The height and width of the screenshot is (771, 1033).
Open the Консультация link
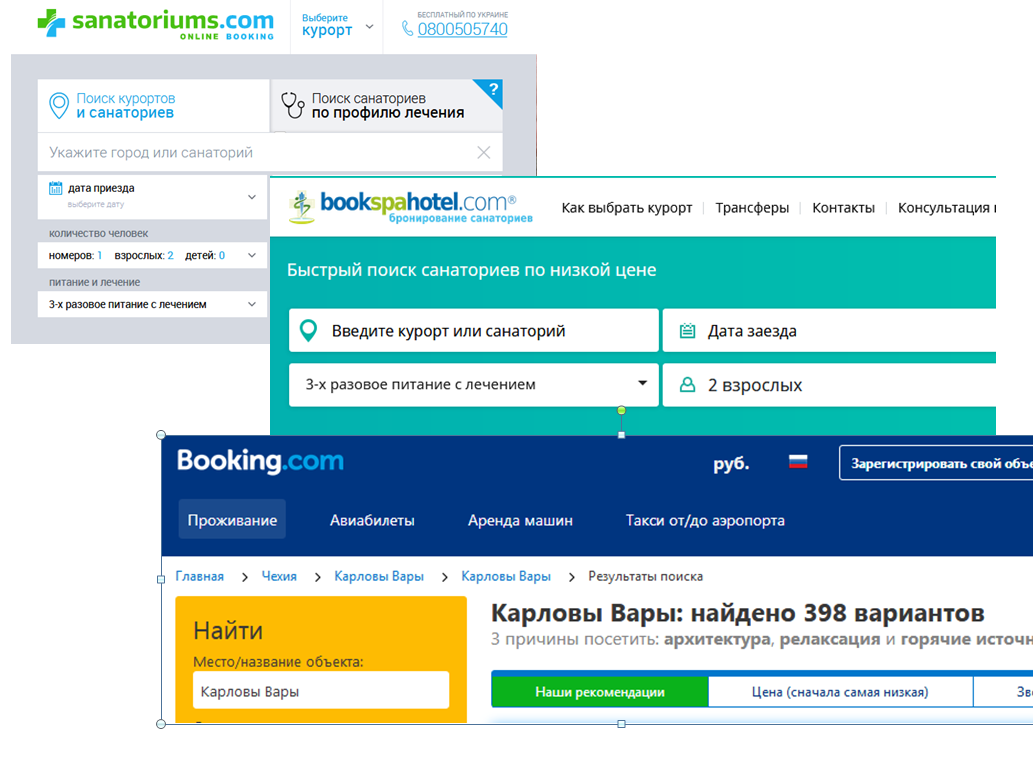tap(947, 208)
